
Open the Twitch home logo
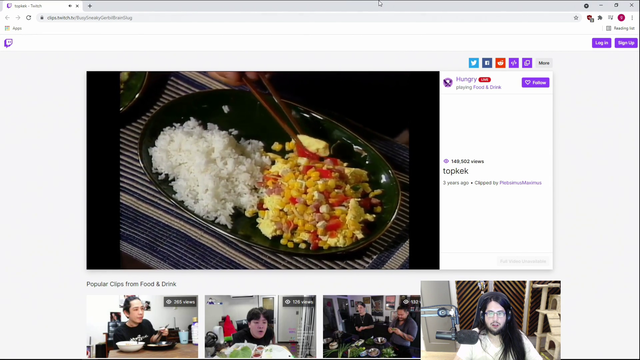(x=8, y=43)
